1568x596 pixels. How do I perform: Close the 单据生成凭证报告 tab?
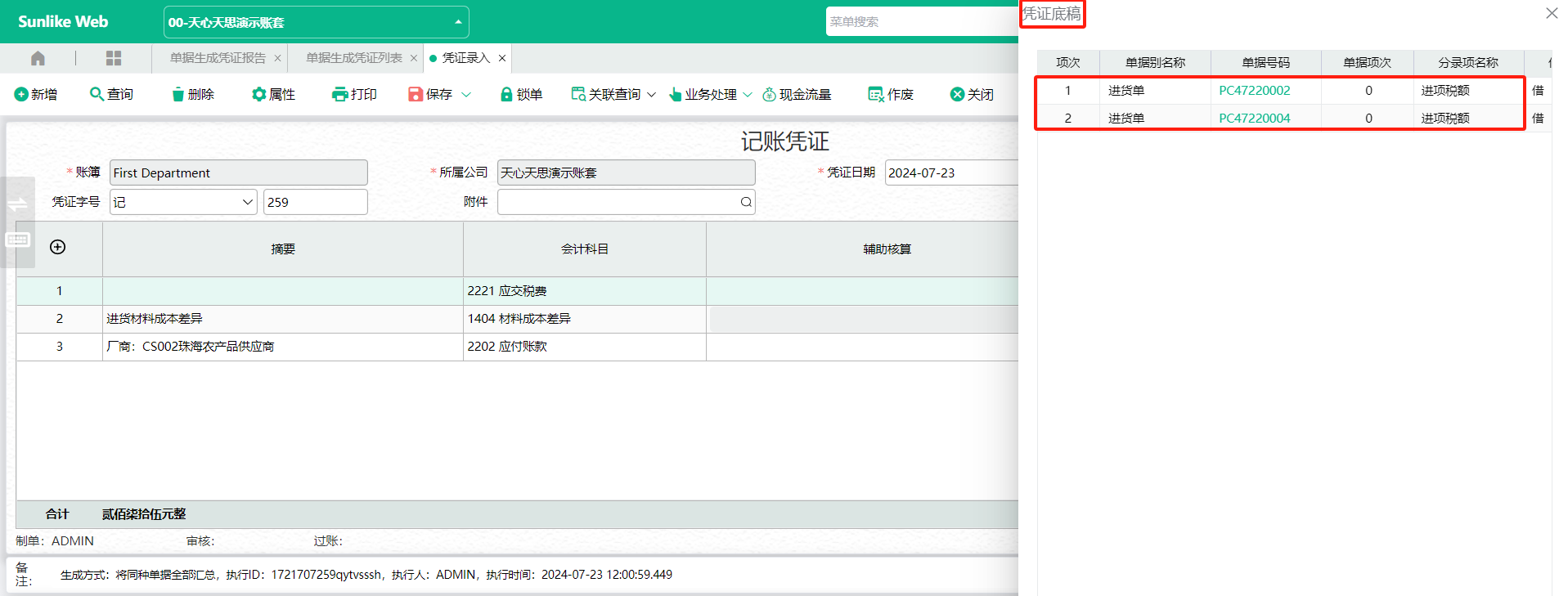point(277,58)
